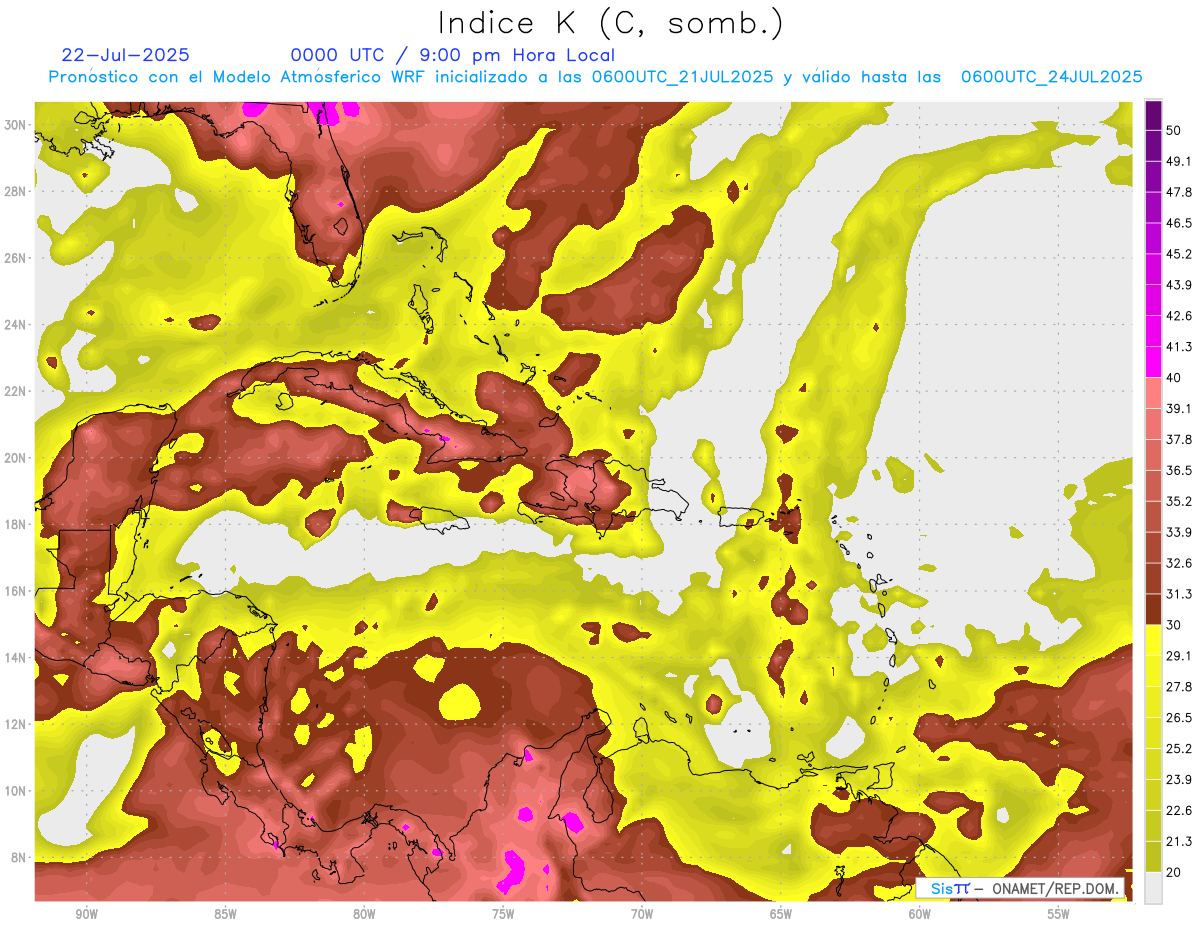
Task: Pick the gray colorbar band below 20
Action: coord(1153,888)
